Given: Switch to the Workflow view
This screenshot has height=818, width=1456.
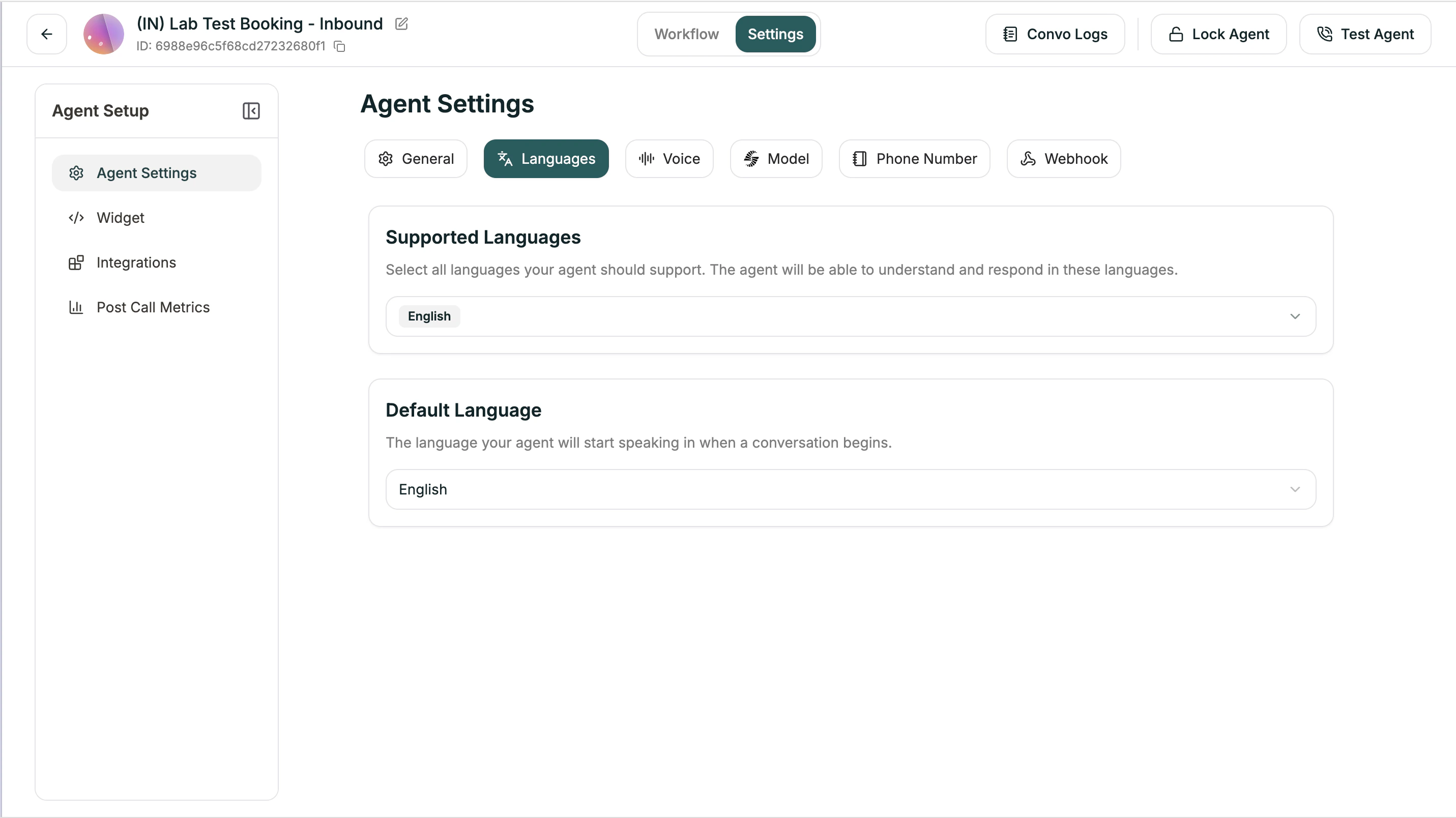Looking at the screenshot, I should 686,34.
